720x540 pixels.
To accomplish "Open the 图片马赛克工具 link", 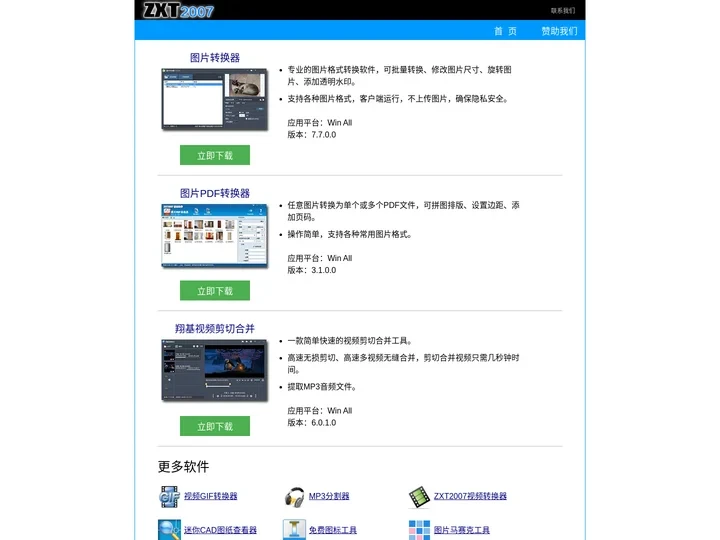I will [x=461, y=530].
